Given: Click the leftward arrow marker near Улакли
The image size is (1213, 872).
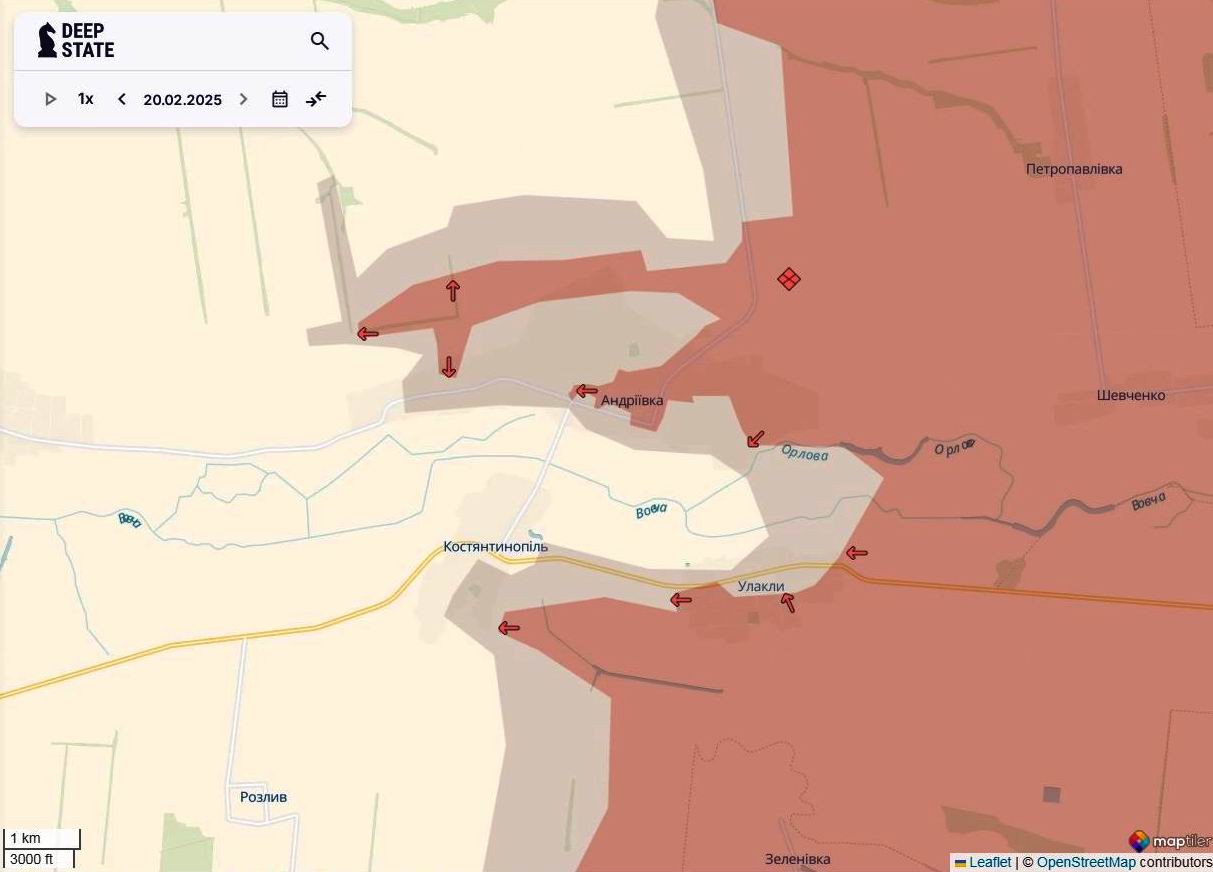Looking at the screenshot, I should (681, 600).
